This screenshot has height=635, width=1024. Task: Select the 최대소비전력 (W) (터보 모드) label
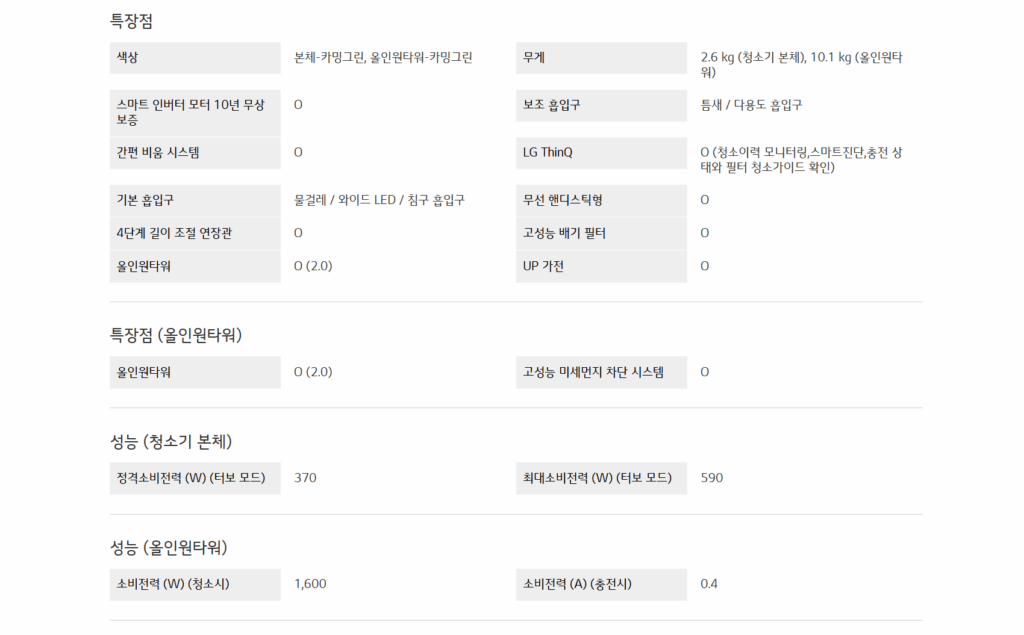click(x=597, y=478)
